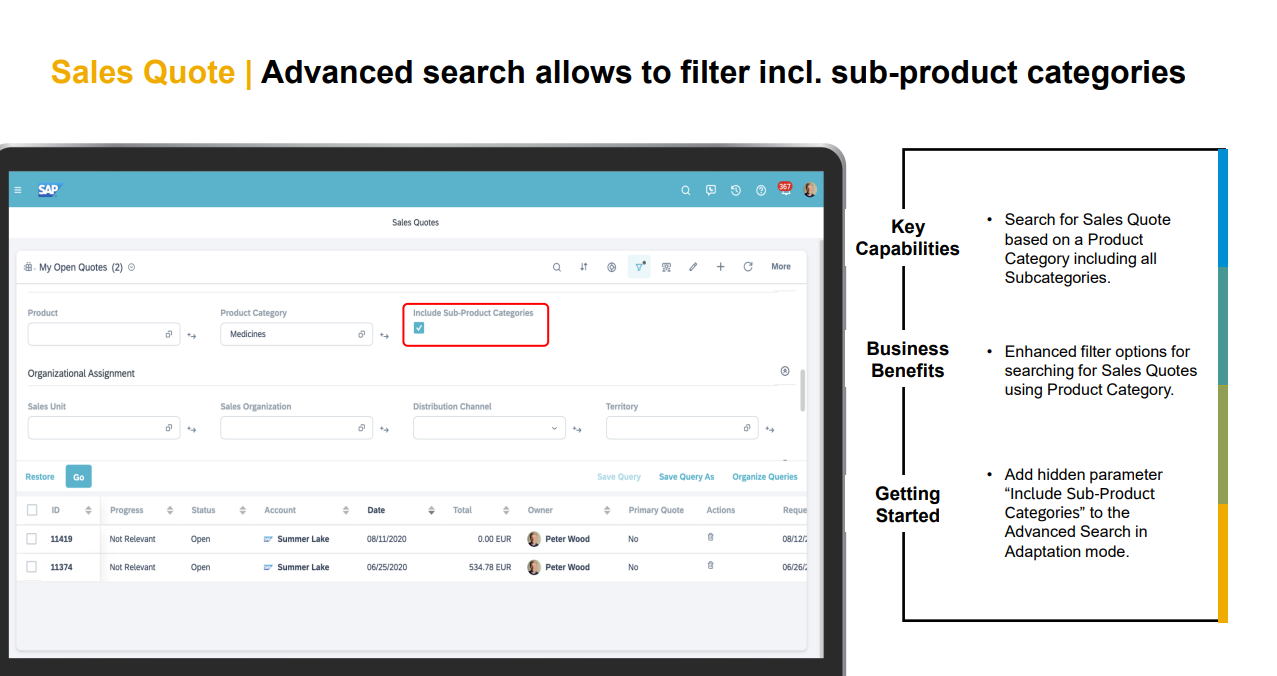
Task: Collapse the Organizational Assignment section
Action: coord(785,371)
